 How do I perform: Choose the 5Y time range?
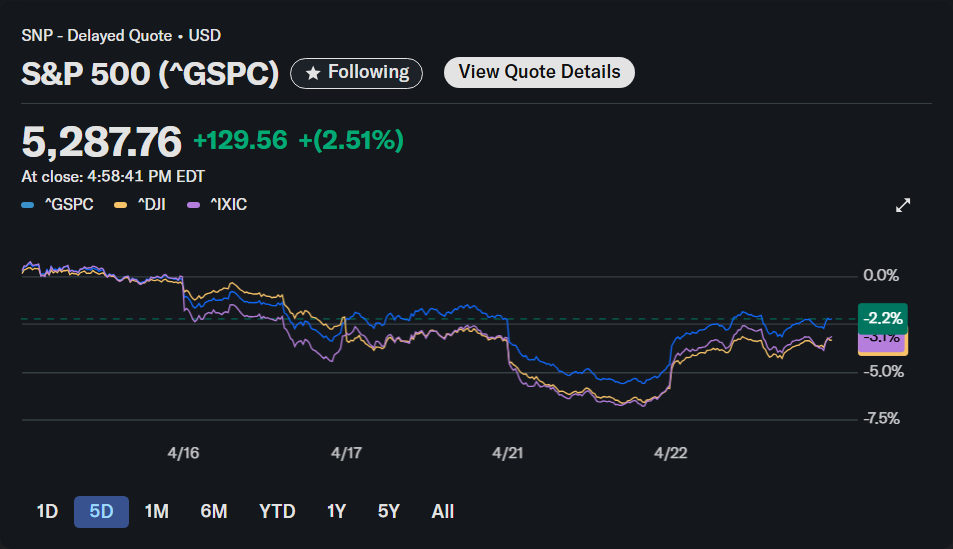coord(389,512)
